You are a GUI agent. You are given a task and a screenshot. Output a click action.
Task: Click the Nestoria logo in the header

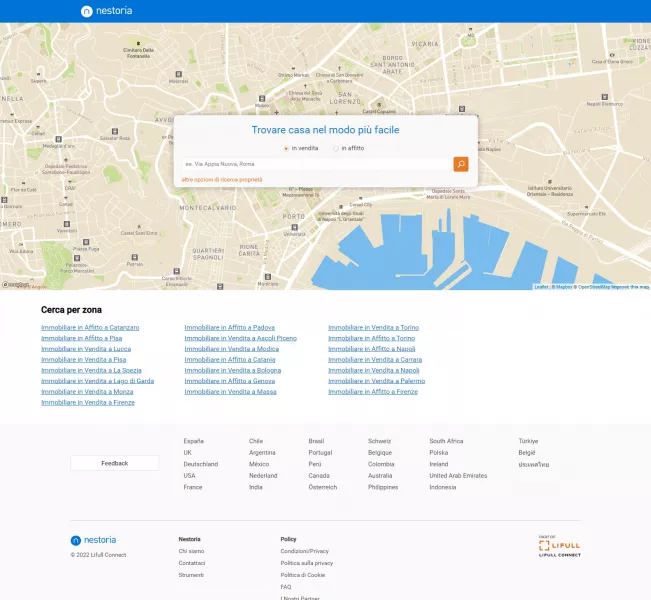pyautogui.click(x=107, y=11)
